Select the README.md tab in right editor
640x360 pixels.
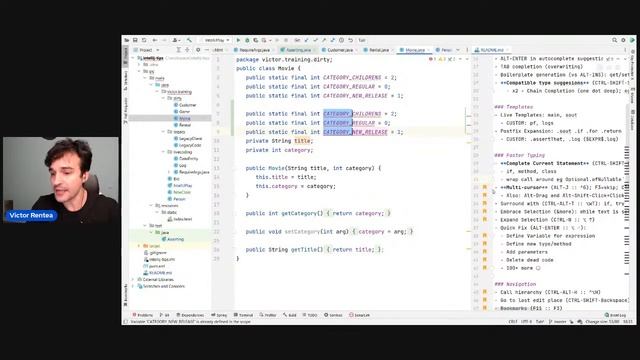491,50
